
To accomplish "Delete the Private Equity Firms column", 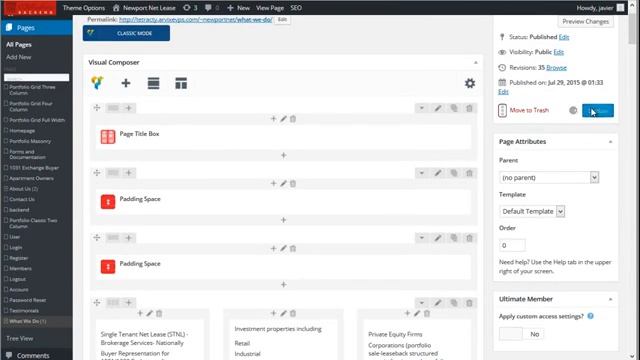I will point(427,313).
